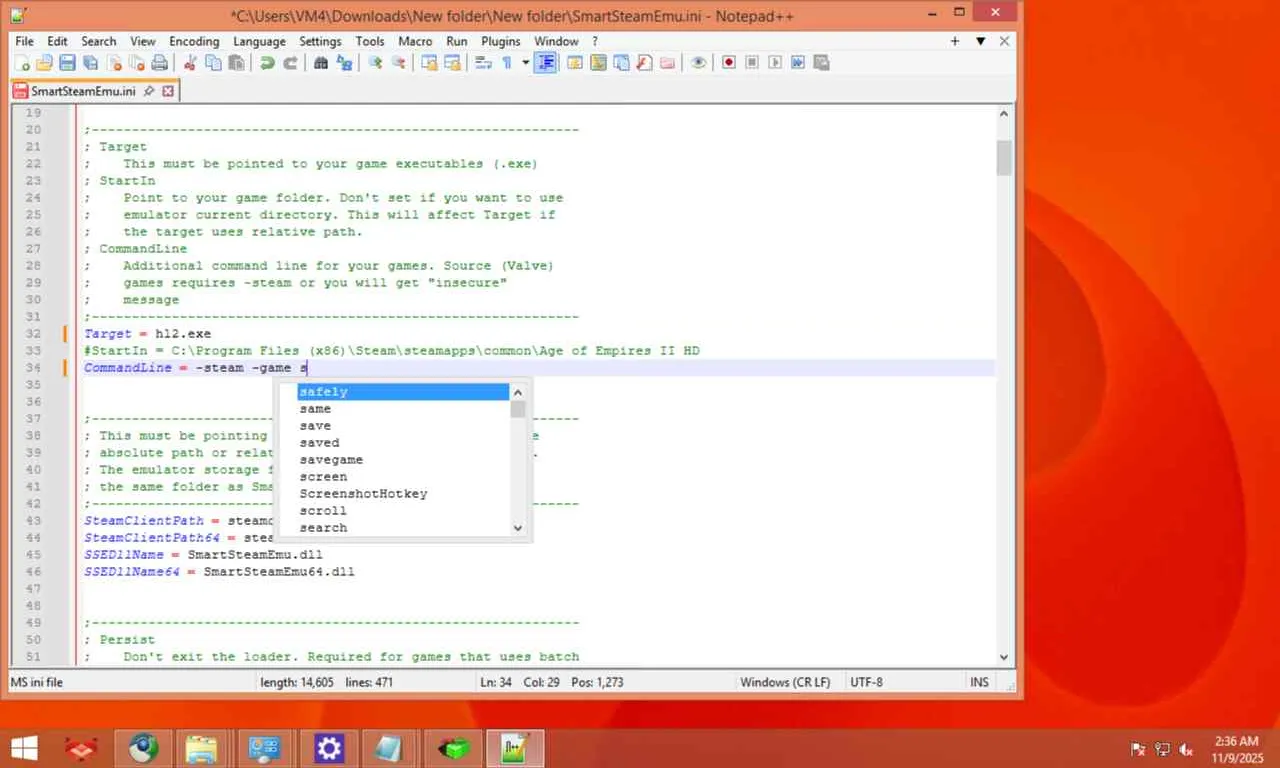The image size is (1280, 768).
Task: Open the Windows Start button
Action: point(24,748)
